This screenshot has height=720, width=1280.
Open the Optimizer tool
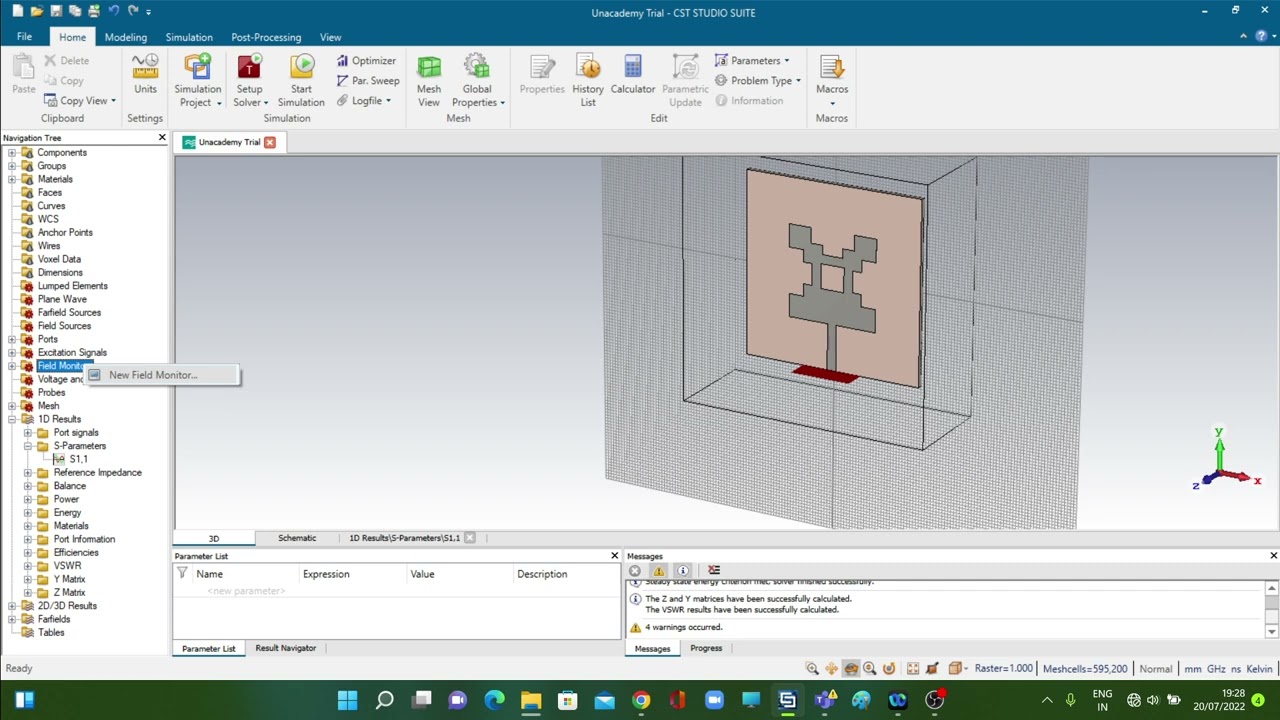click(x=366, y=61)
